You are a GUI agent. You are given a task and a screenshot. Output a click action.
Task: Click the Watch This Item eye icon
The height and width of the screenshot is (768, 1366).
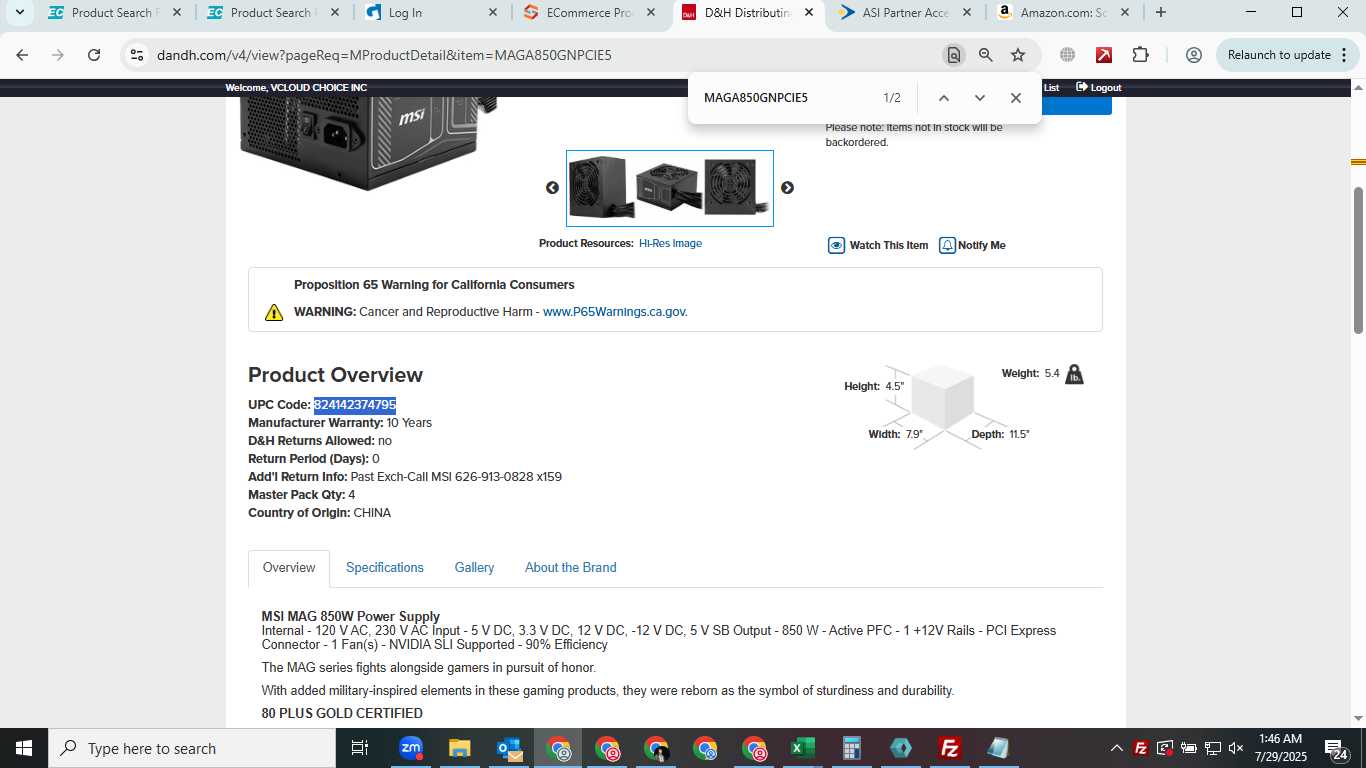point(836,245)
